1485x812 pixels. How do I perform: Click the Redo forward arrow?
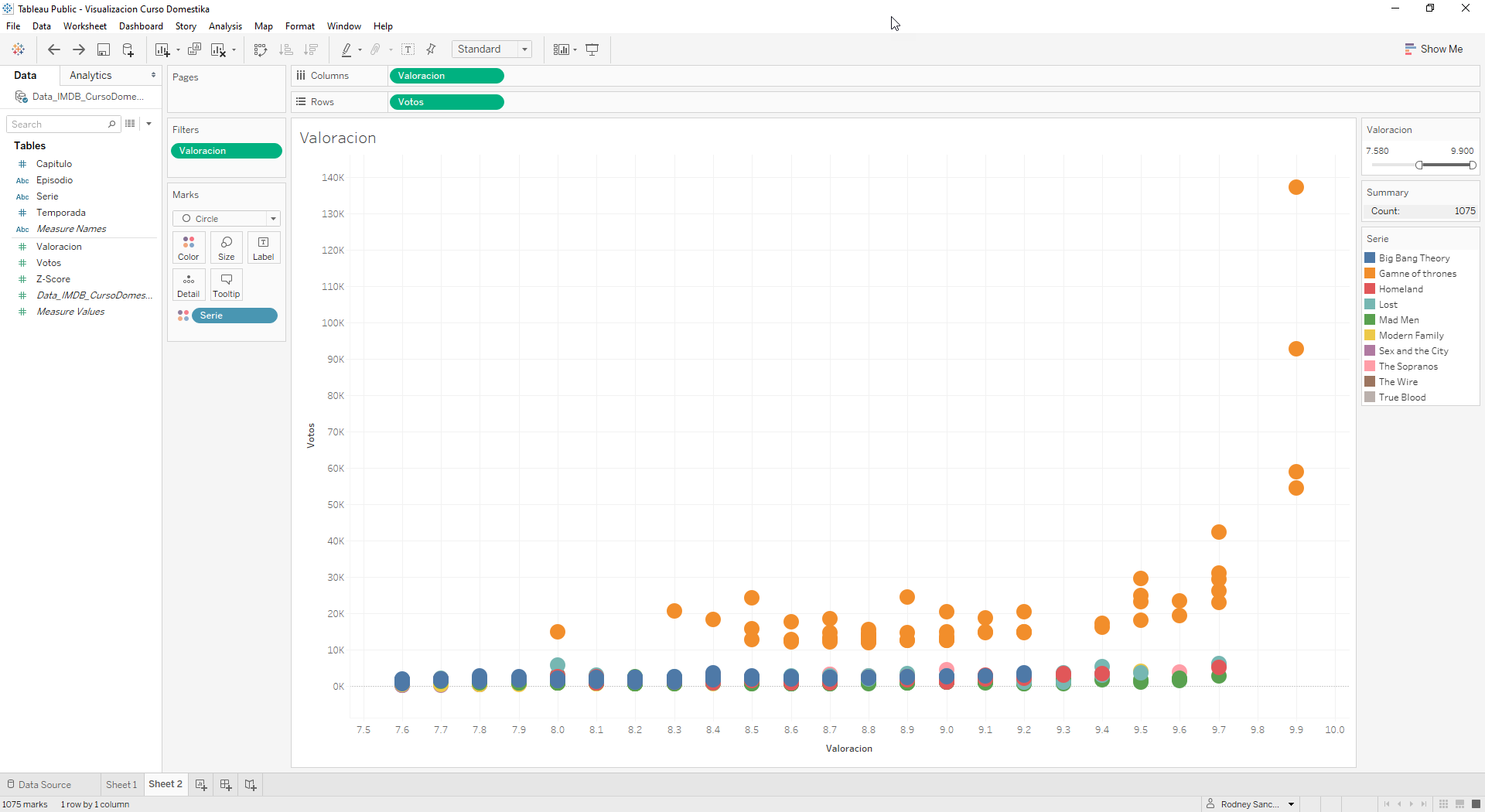pos(79,49)
